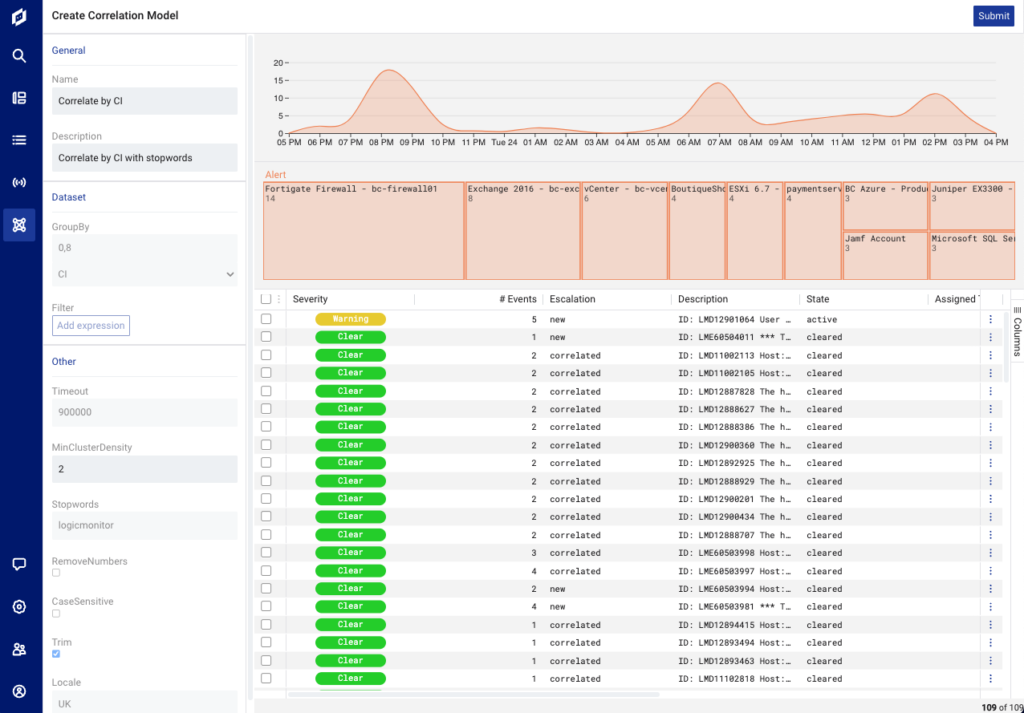1024x713 pixels.
Task: Open the GroupBy CI dropdown
Action: click(144, 274)
